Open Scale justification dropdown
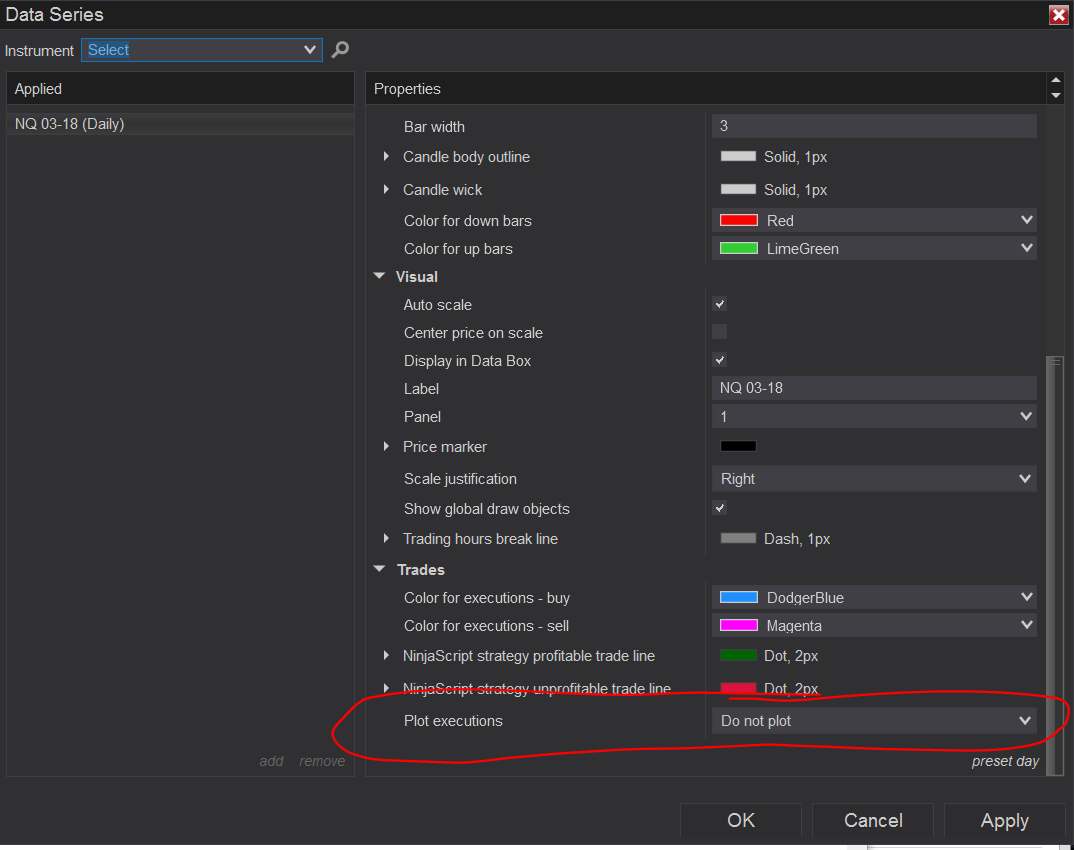This screenshot has height=850, width=1074. (x=874, y=479)
